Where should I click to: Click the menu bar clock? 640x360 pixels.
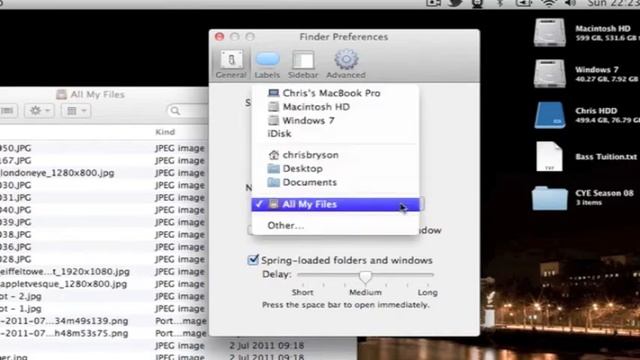[x=613, y=3]
